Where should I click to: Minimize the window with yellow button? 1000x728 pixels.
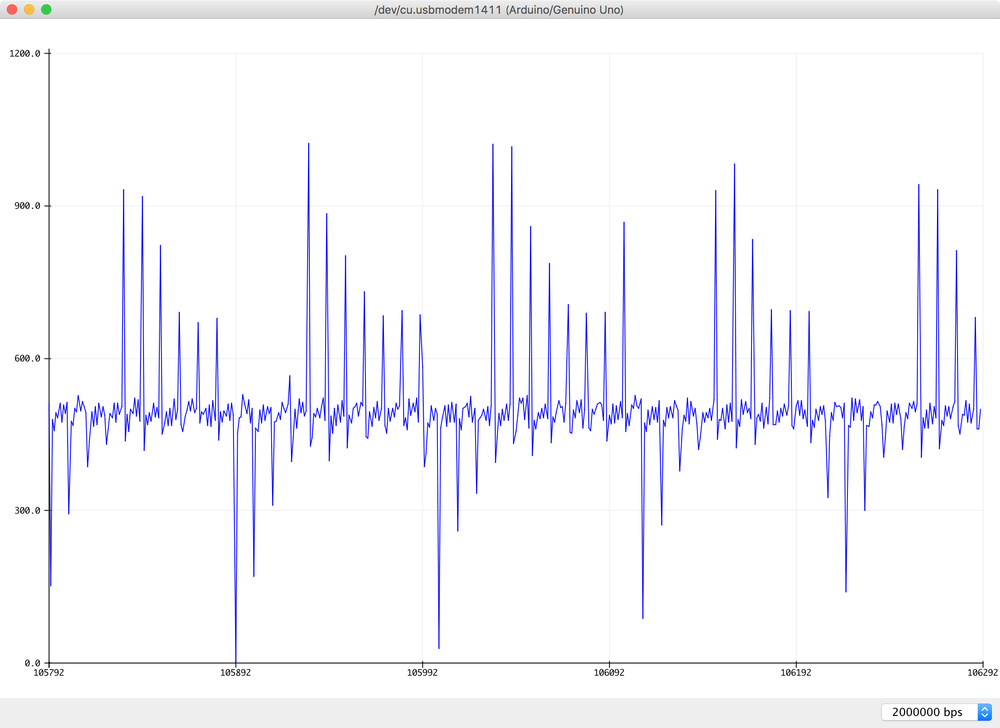(29, 9)
